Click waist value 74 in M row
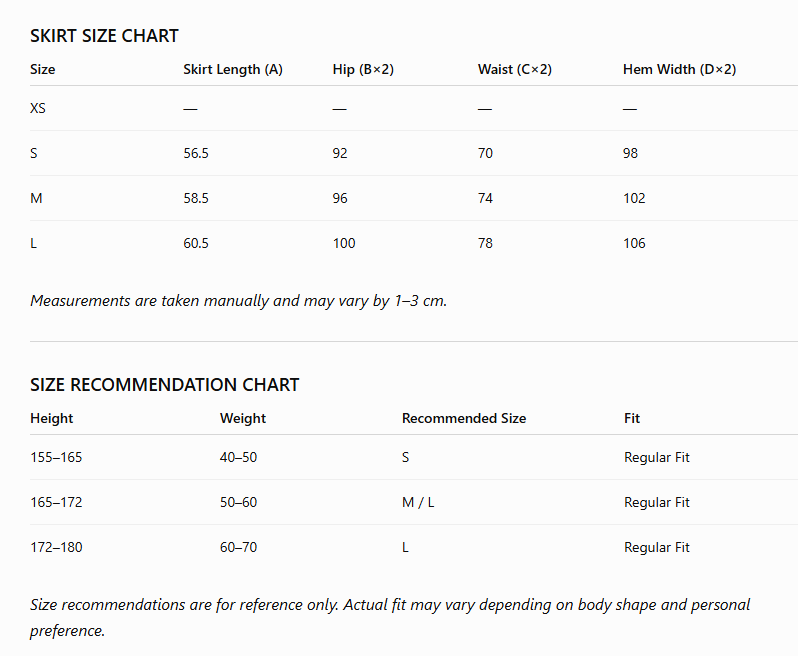 pyautogui.click(x=485, y=198)
